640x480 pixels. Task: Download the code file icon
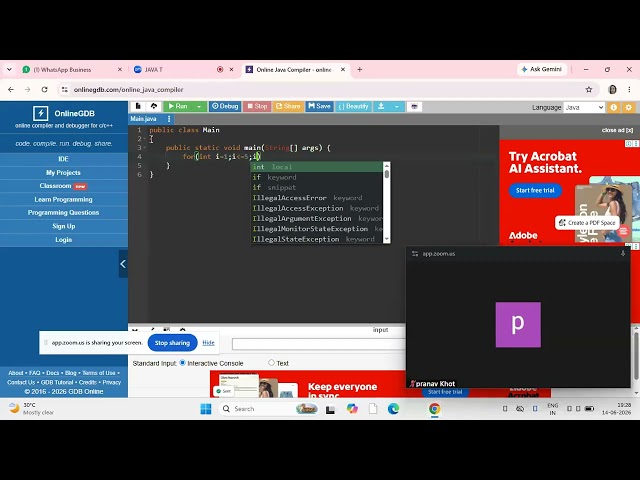tap(381, 106)
